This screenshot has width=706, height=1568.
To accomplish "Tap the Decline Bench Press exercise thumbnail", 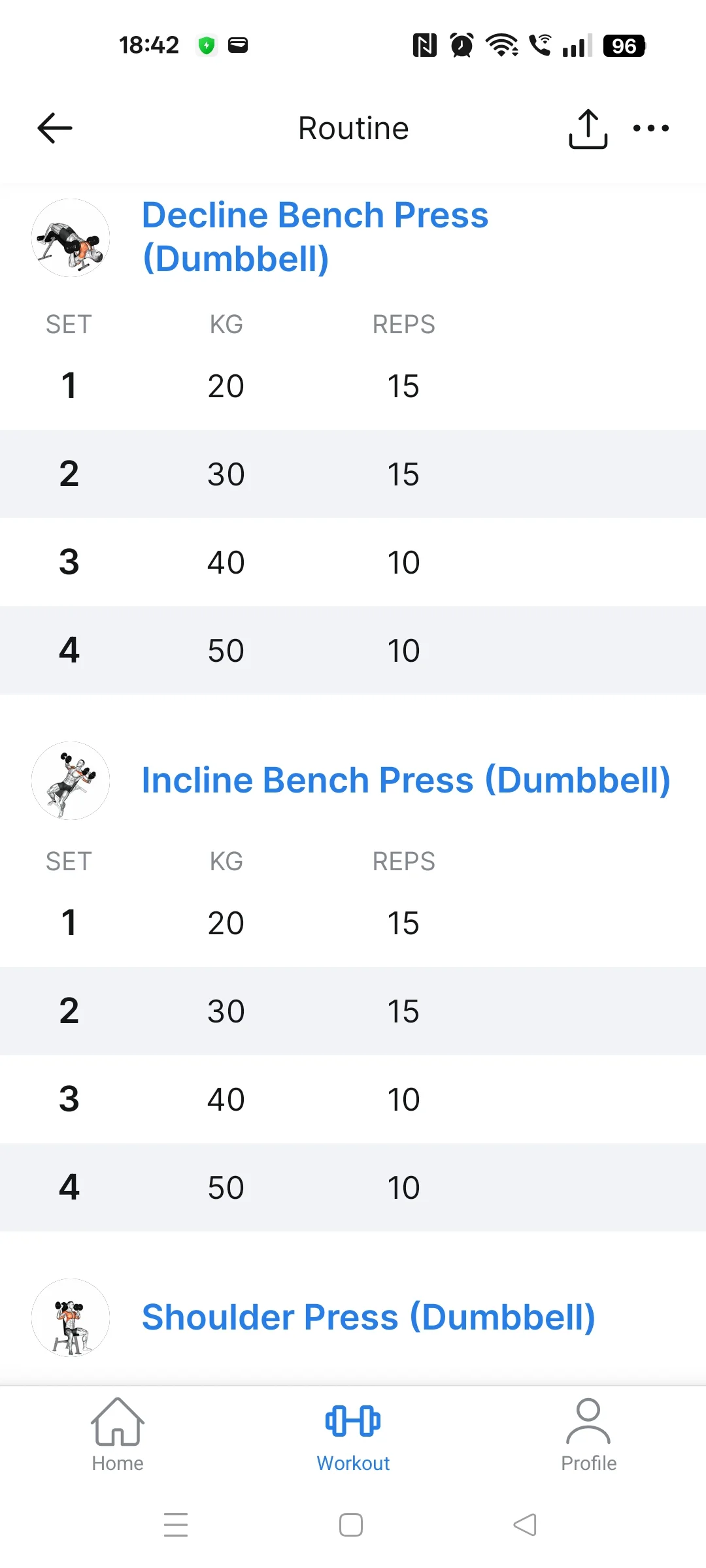I will [x=71, y=238].
